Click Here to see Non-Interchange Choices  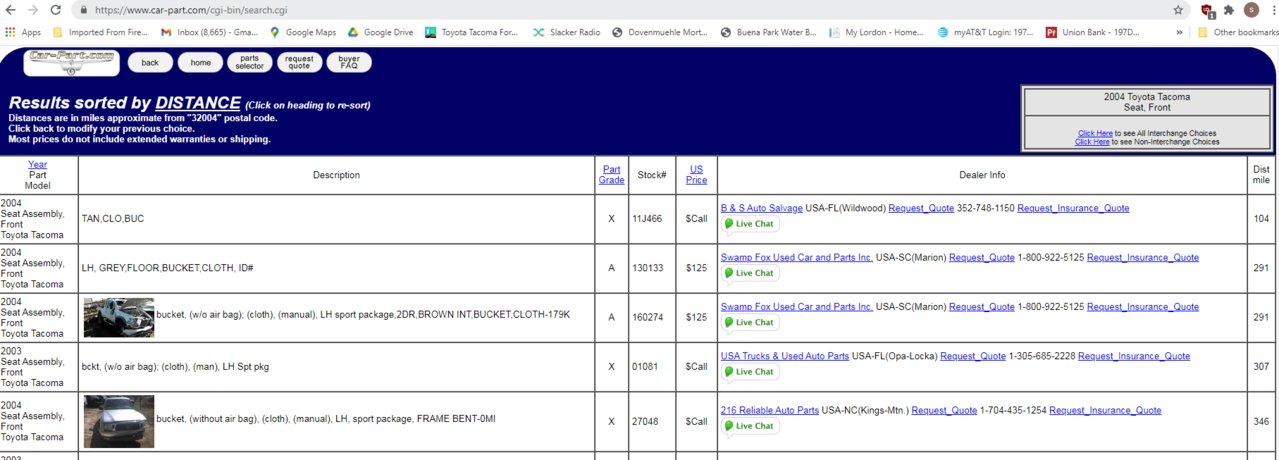coord(1092,142)
